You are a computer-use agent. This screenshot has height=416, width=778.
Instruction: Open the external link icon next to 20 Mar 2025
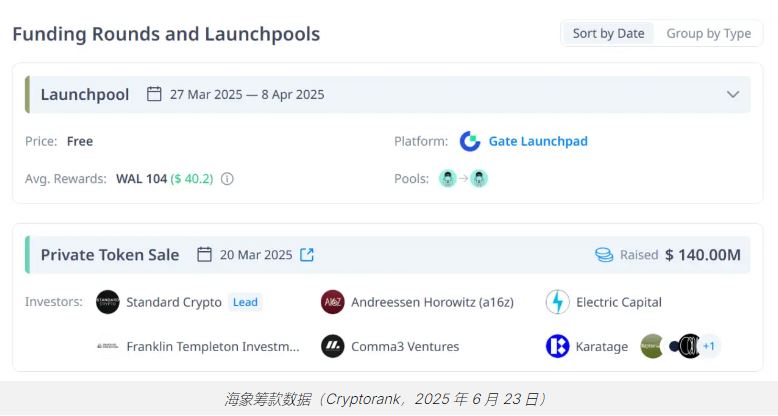click(307, 255)
